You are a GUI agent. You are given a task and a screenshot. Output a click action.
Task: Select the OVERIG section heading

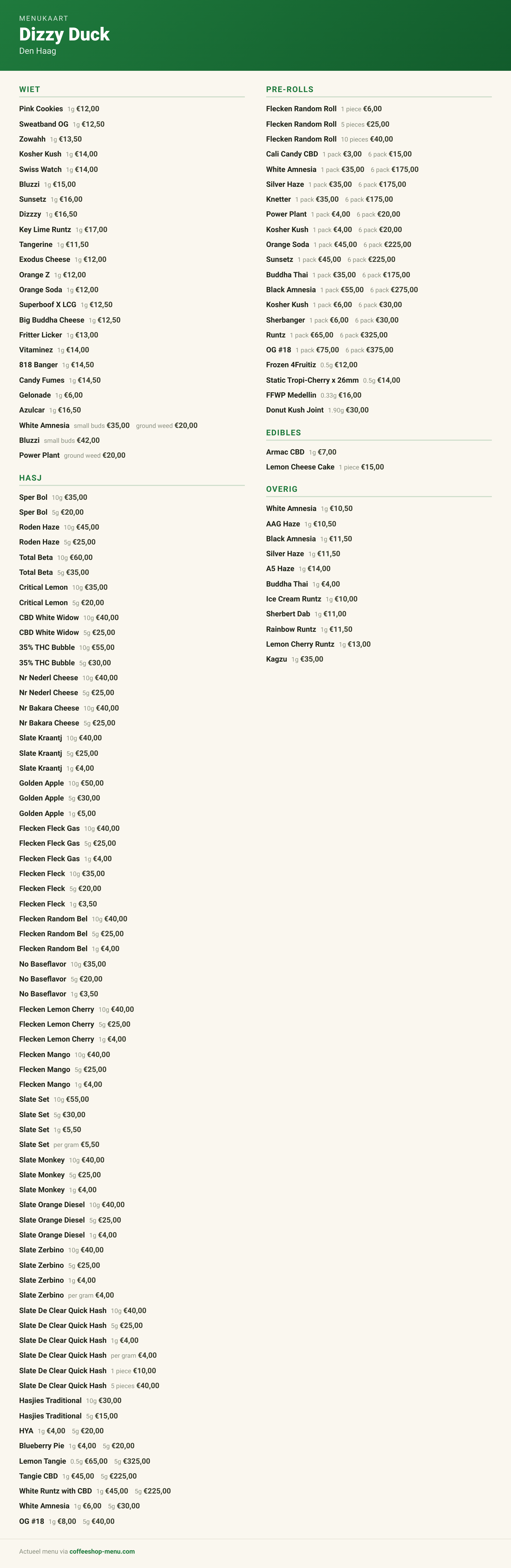tap(282, 489)
